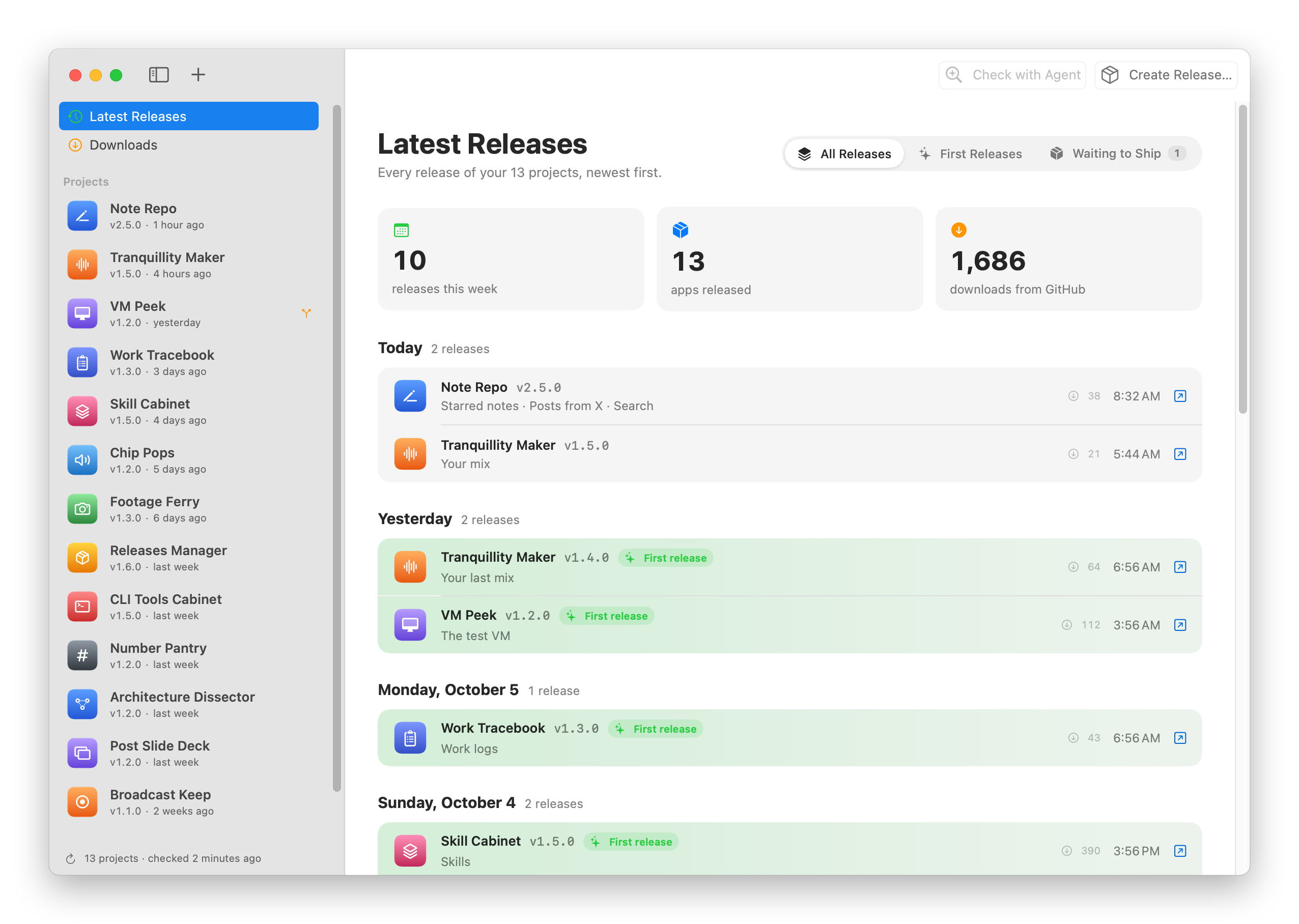
Task: Select Post Slide Deck project in sidebar
Action: 188,754
